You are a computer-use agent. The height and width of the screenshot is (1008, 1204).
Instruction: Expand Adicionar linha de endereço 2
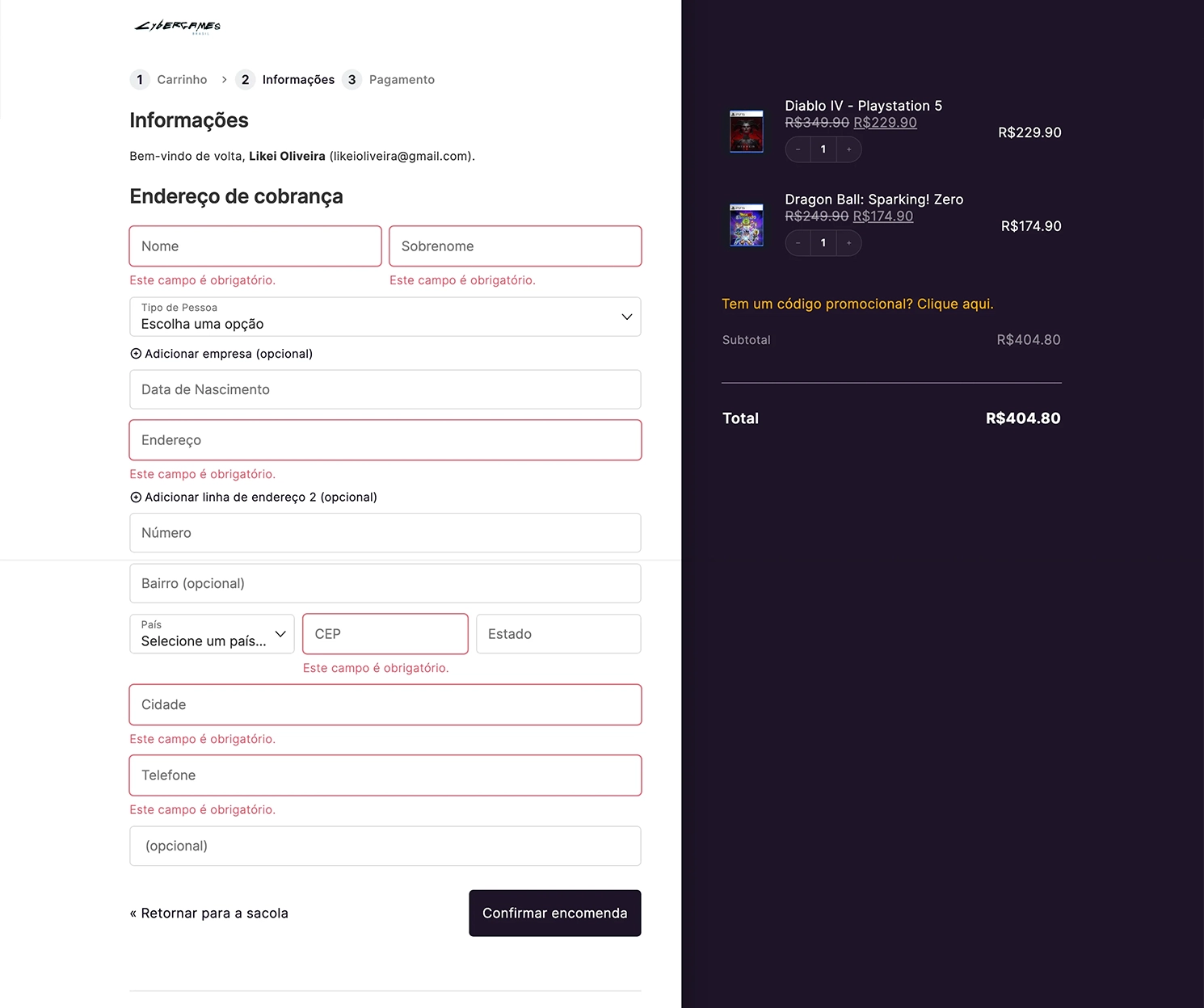[254, 498]
